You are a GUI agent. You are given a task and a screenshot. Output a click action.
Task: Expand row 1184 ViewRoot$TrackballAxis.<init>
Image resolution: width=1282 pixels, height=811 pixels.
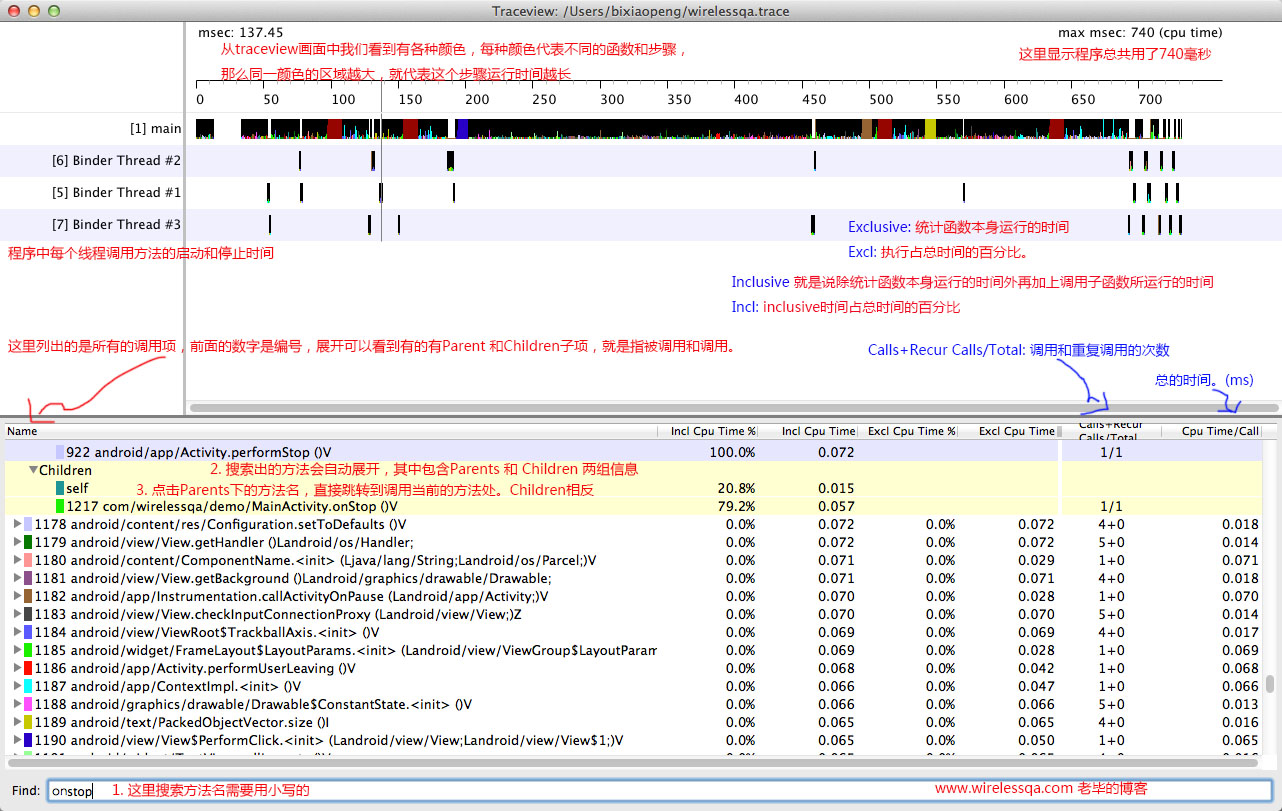tap(16, 632)
